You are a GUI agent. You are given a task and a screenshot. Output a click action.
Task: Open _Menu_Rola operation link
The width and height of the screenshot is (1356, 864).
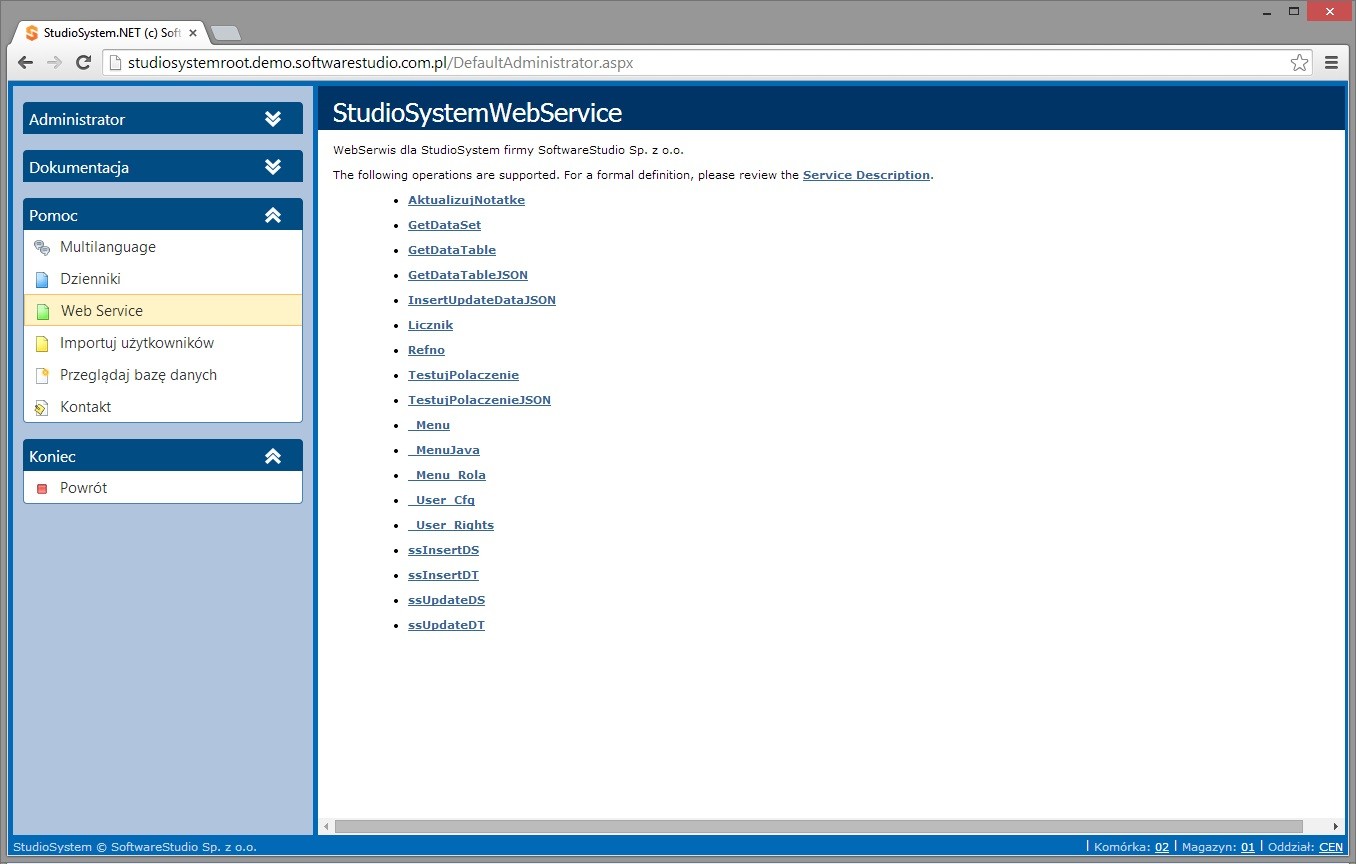pyautogui.click(x=447, y=475)
